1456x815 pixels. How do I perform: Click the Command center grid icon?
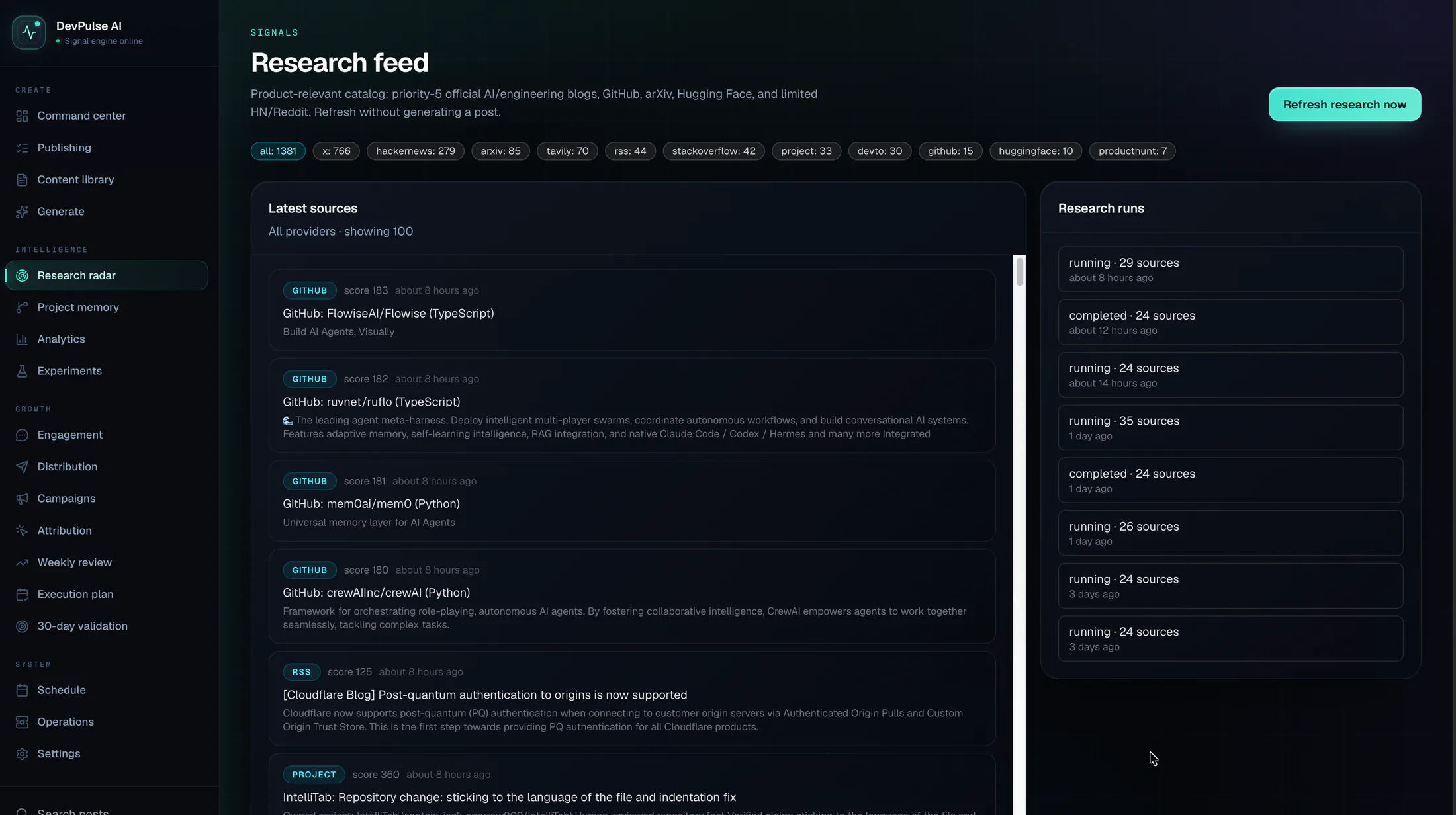[22, 116]
